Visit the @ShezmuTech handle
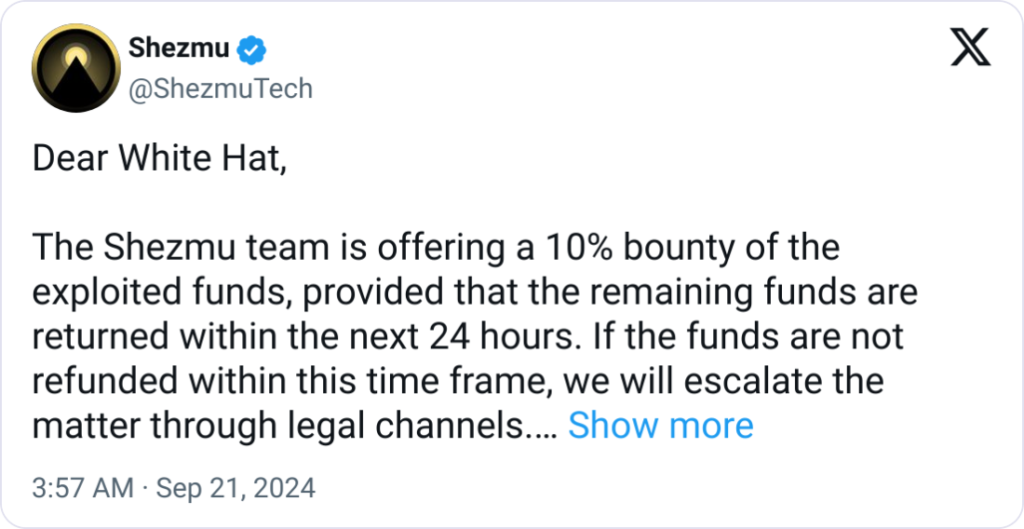Screen dimensions: 1024x529 click(221, 88)
